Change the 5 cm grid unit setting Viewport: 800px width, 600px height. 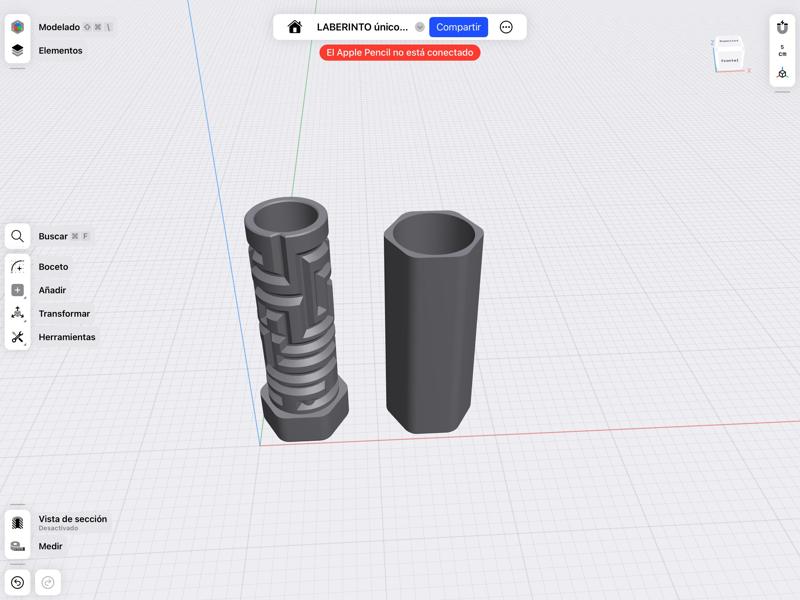click(x=782, y=51)
